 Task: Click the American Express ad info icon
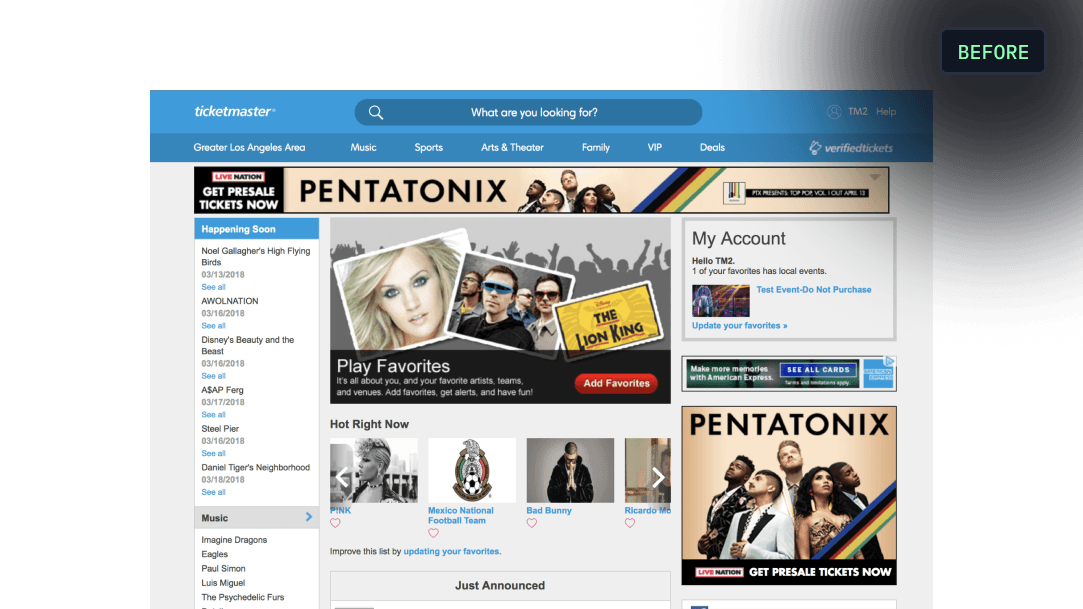pyautogui.click(x=890, y=361)
